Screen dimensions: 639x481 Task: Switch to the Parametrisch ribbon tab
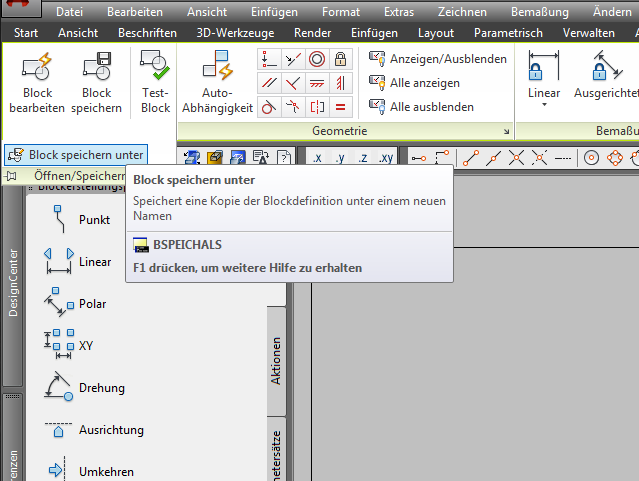508,33
